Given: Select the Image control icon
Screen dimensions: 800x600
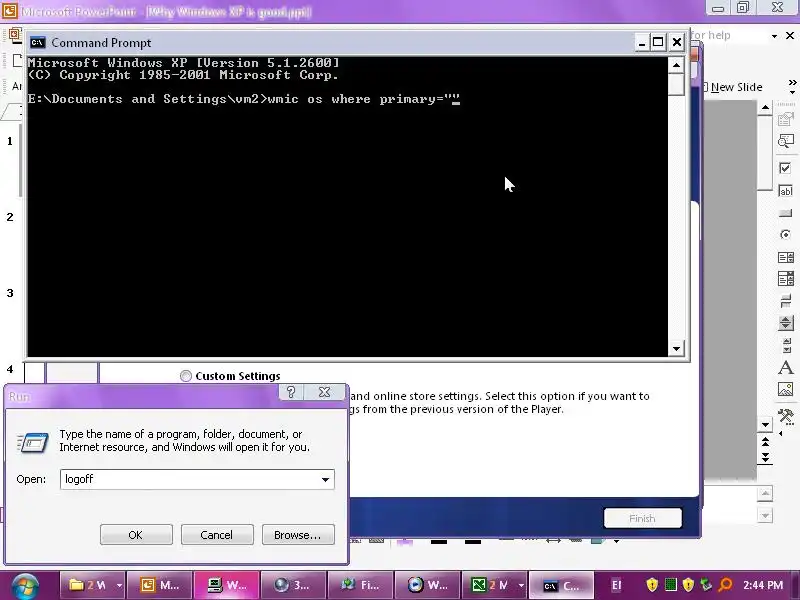Looking at the screenshot, I should (785, 389).
